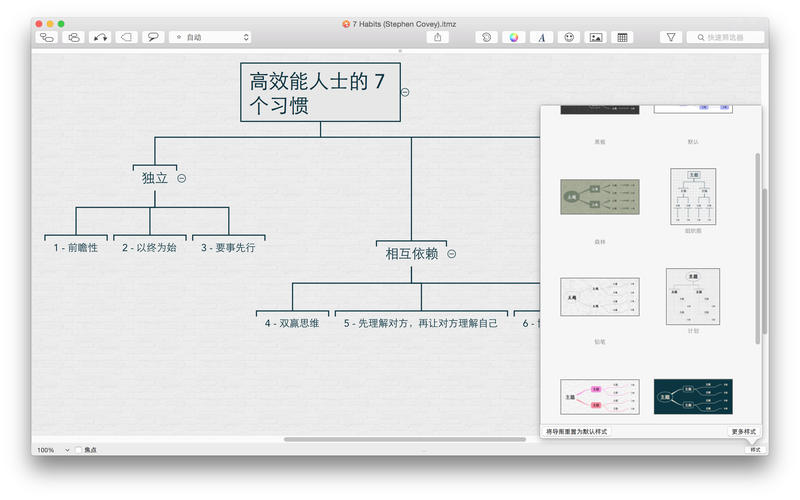Click the 样式 button at bottom right
This screenshot has height=500, width=800.
click(756, 450)
